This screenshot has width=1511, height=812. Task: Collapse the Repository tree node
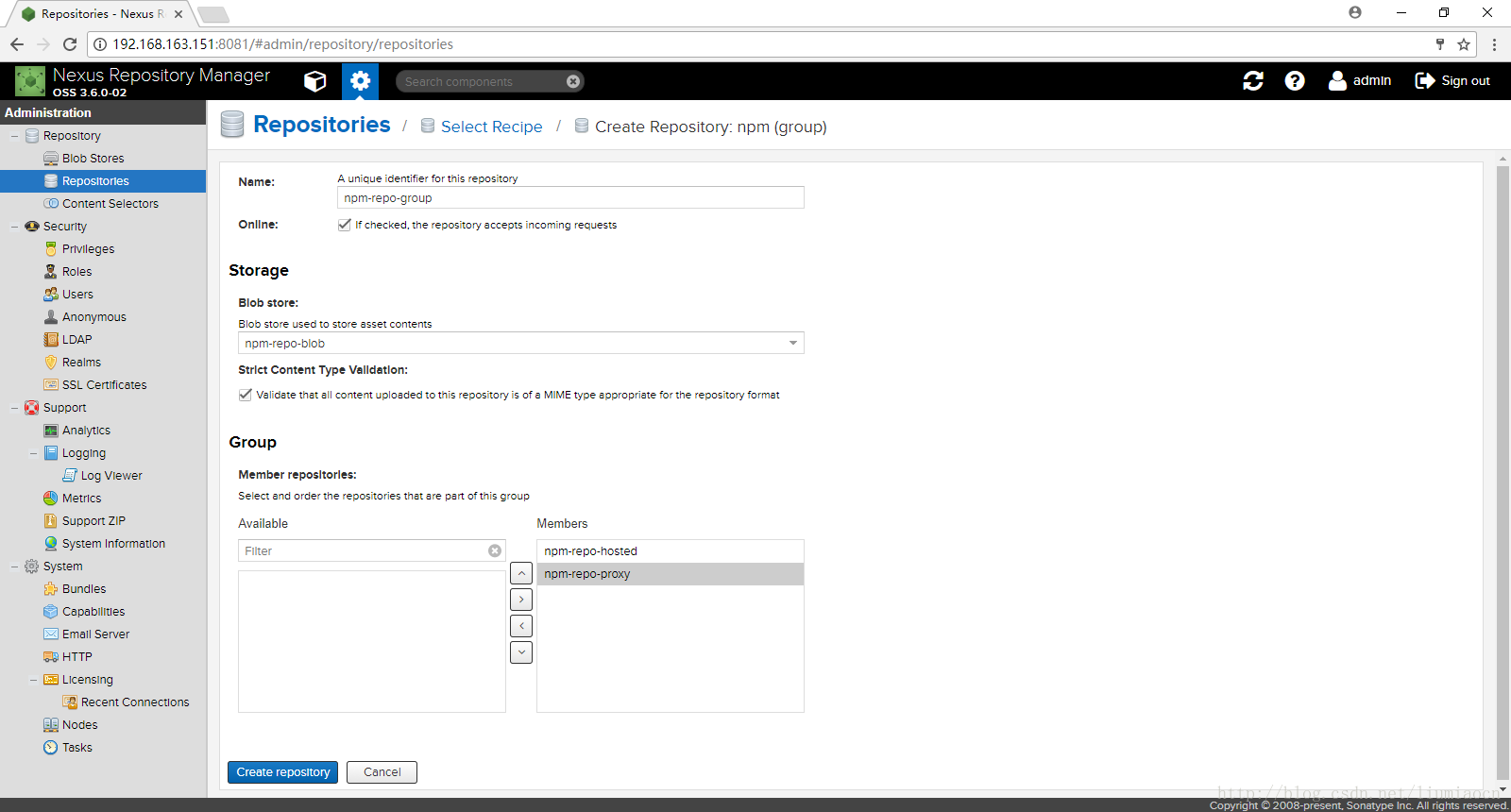pos(14,136)
